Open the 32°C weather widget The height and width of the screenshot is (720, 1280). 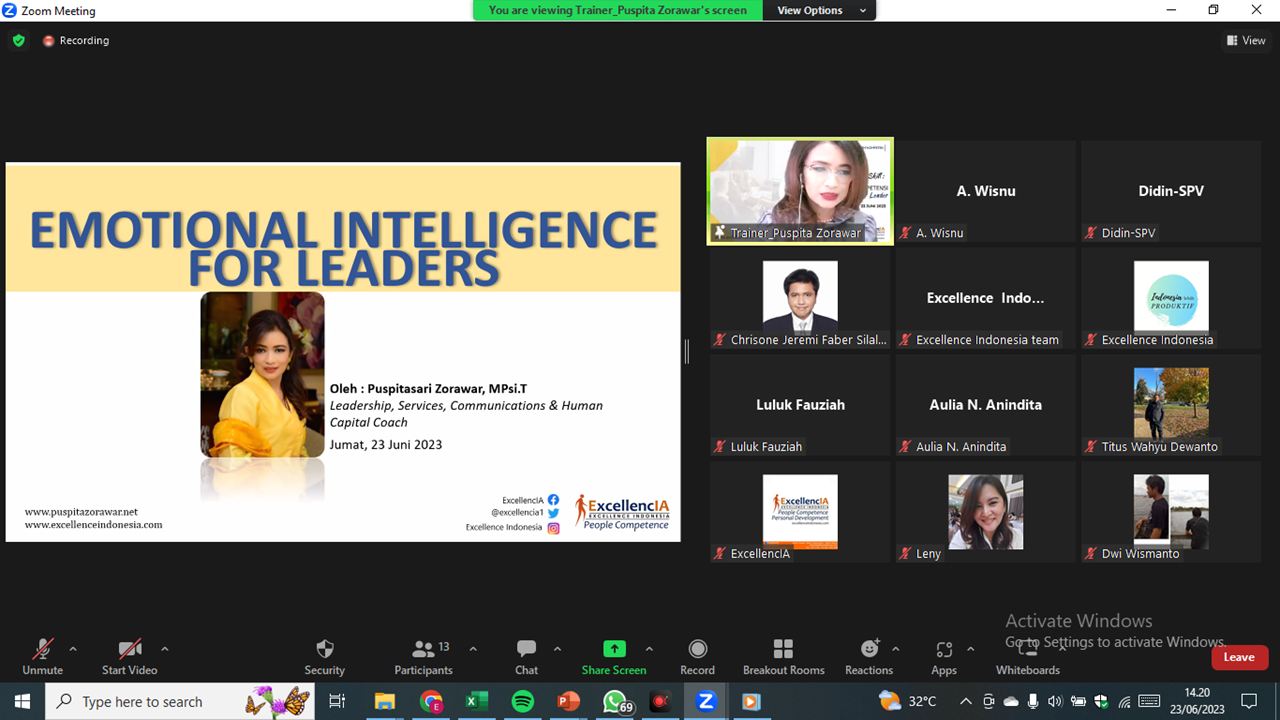(908, 701)
